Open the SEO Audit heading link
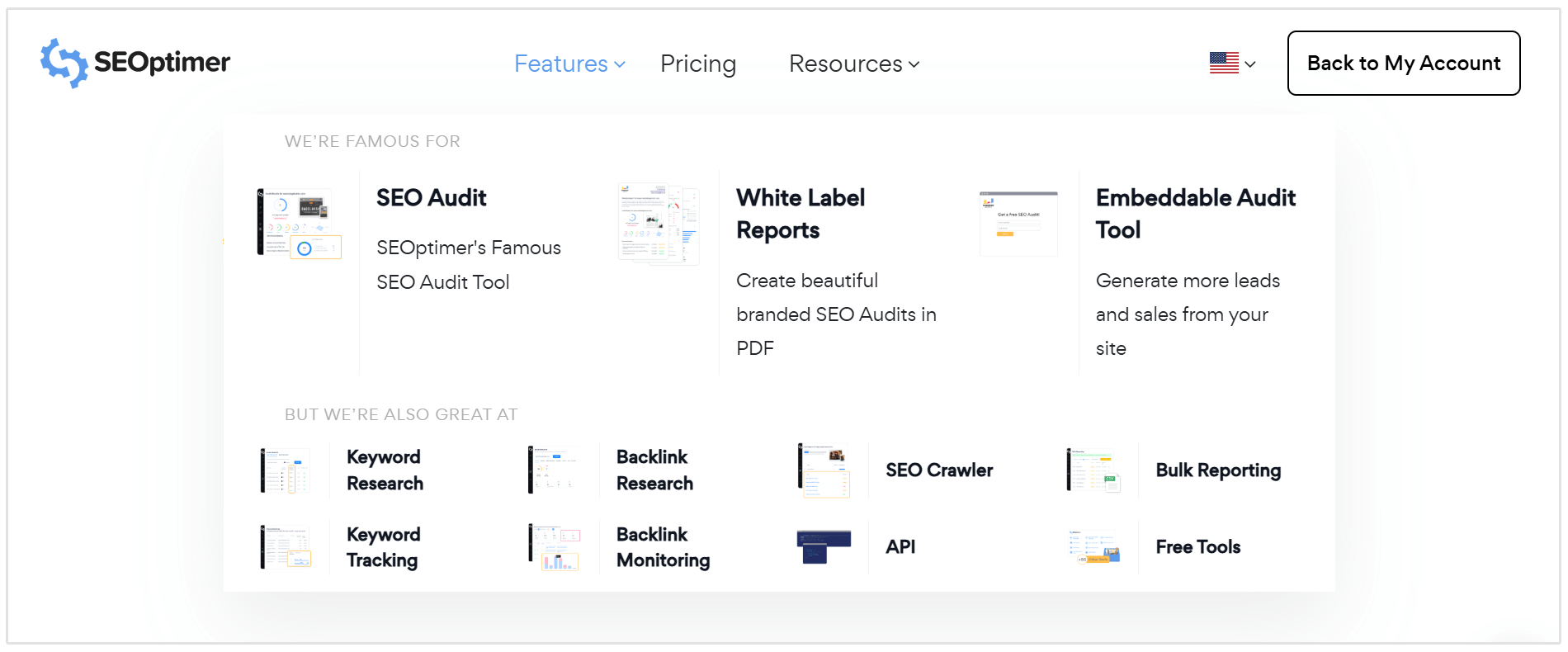Image resolution: width=1568 pixels, height=652 pixels. (x=432, y=198)
